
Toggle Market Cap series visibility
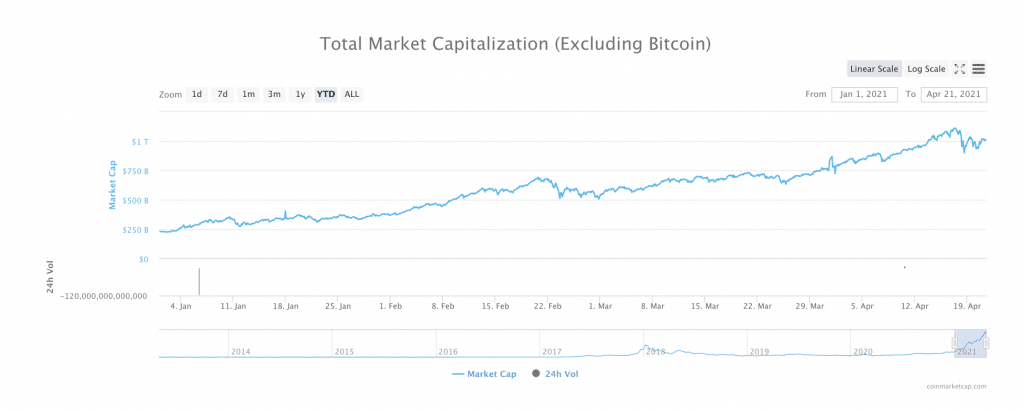[x=492, y=373]
